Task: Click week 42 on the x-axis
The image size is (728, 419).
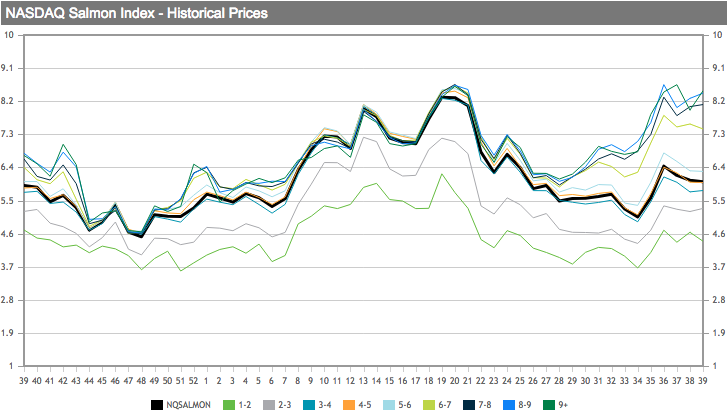Action: (x=63, y=381)
